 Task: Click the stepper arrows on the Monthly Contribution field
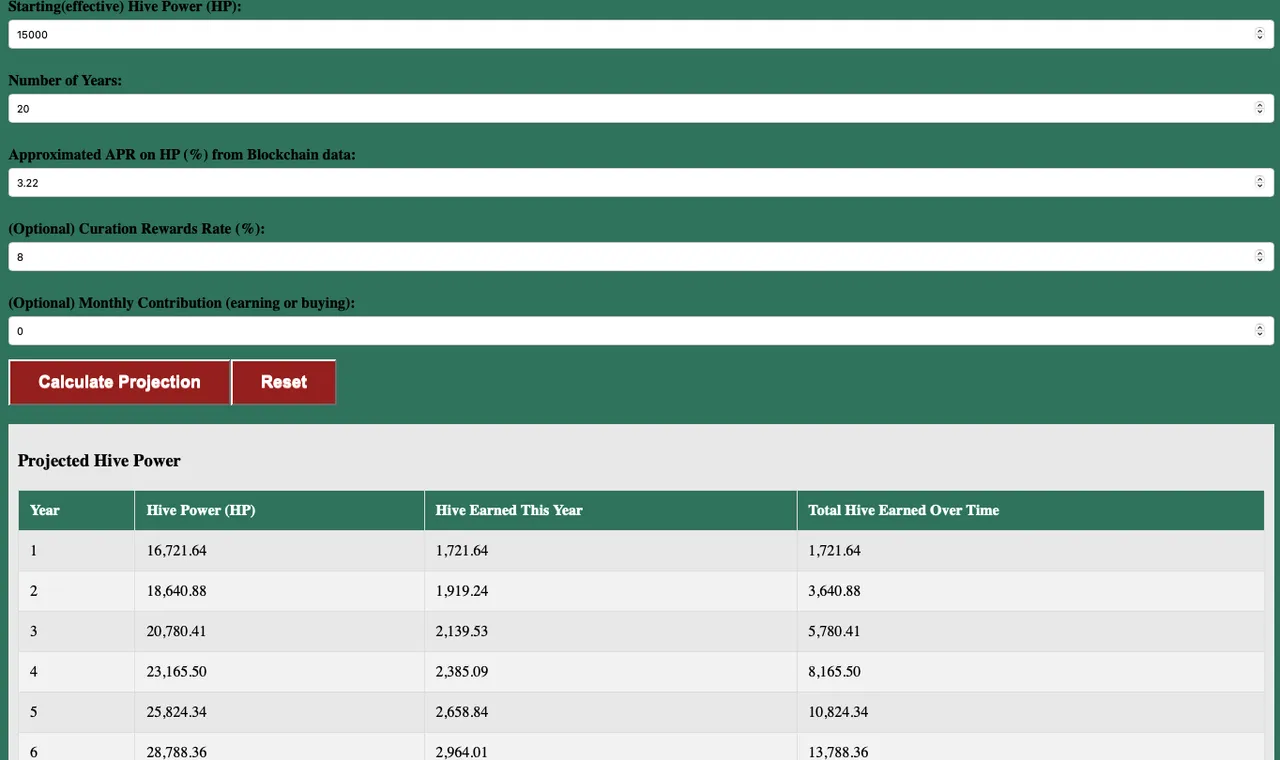point(1260,331)
